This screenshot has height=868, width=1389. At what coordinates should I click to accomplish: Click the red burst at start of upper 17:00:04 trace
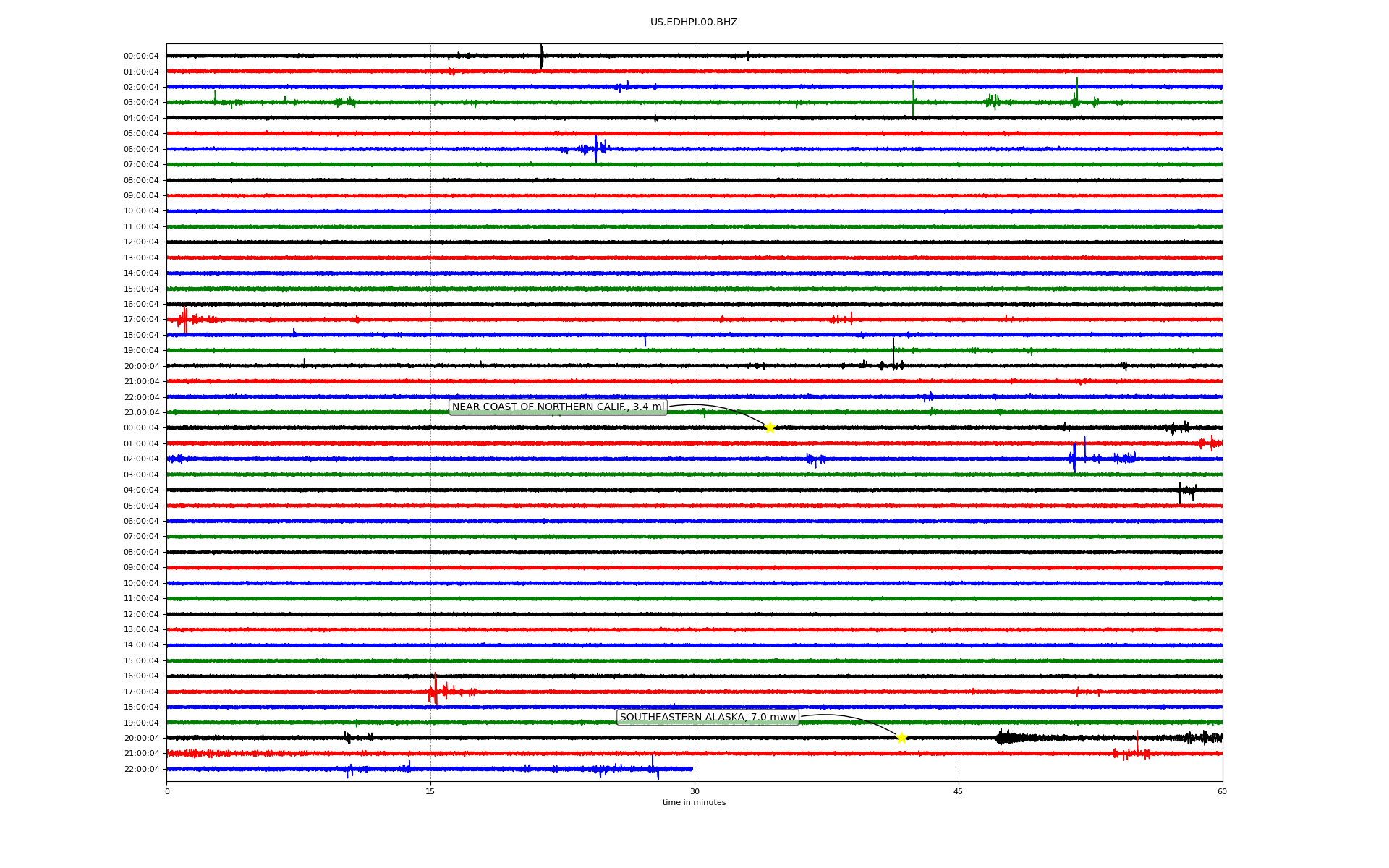click(184, 319)
